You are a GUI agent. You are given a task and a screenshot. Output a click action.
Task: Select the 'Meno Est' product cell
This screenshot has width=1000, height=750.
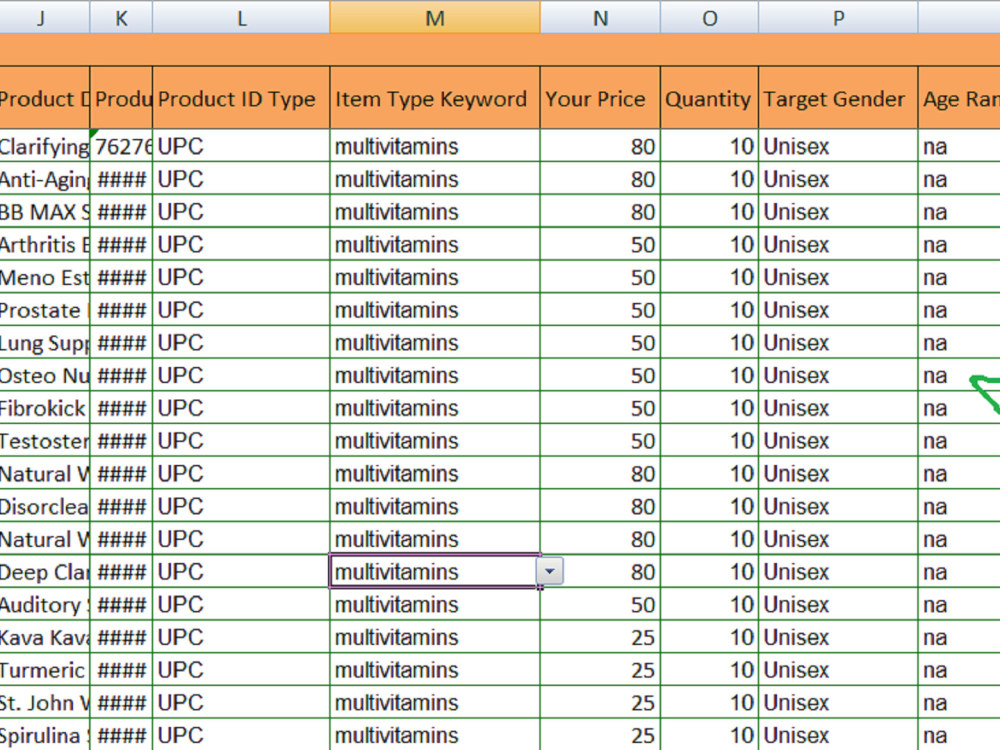tap(45, 277)
